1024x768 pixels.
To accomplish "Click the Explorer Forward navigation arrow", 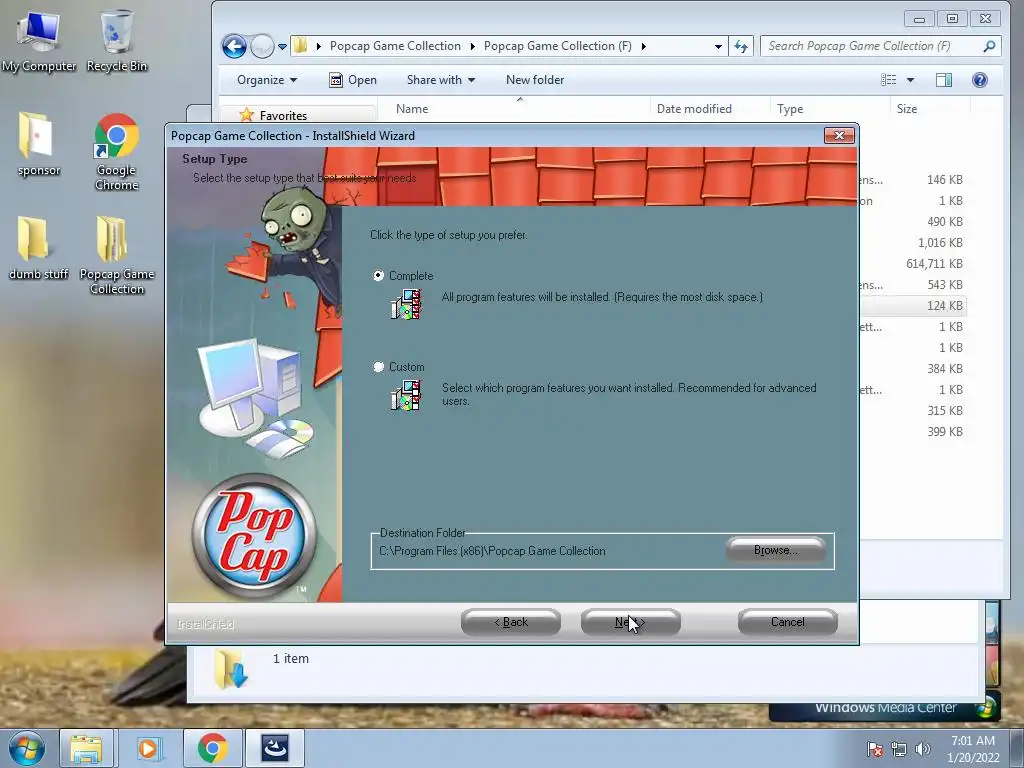I will coord(263,46).
